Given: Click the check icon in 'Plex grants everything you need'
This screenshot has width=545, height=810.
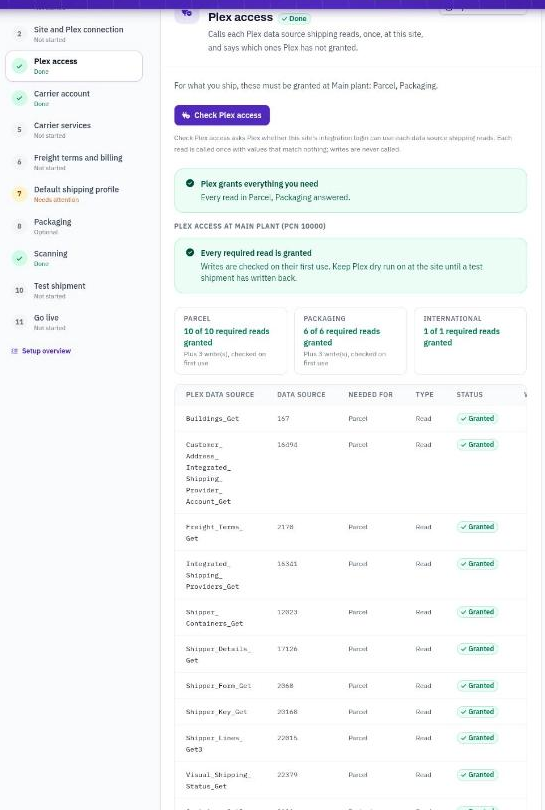Looking at the screenshot, I should (x=190, y=183).
